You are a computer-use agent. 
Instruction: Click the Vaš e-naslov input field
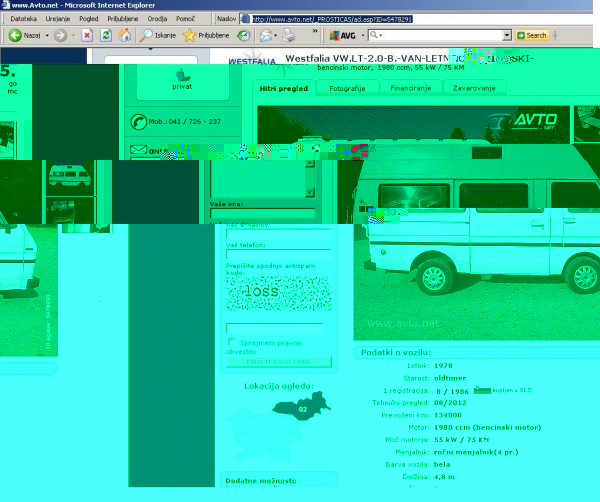point(279,234)
